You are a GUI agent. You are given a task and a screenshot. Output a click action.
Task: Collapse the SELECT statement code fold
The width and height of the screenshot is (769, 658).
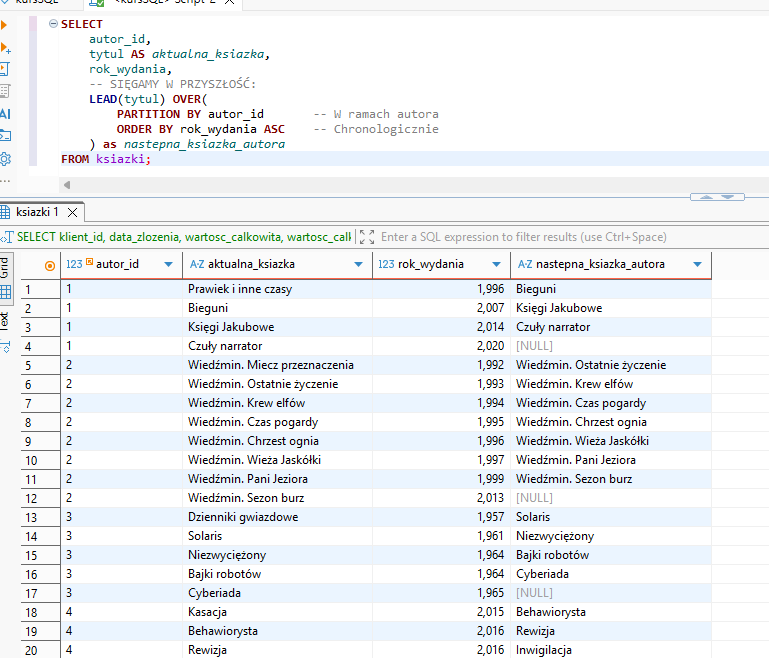[52, 23]
